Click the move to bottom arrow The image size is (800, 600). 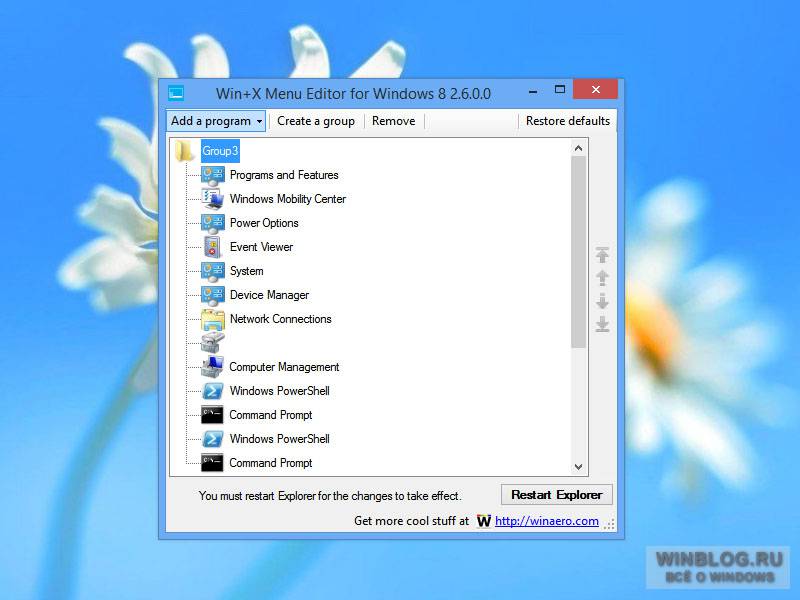pos(603,324)
